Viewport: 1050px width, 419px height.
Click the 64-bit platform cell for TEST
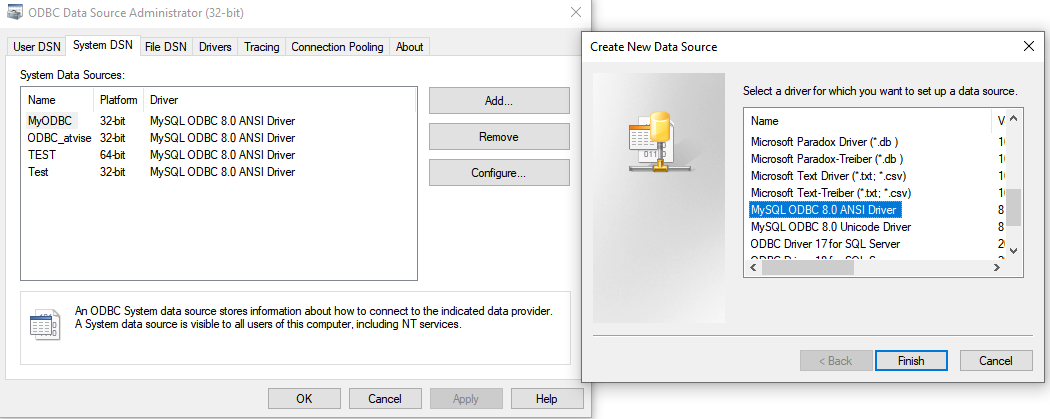(112, 155)
